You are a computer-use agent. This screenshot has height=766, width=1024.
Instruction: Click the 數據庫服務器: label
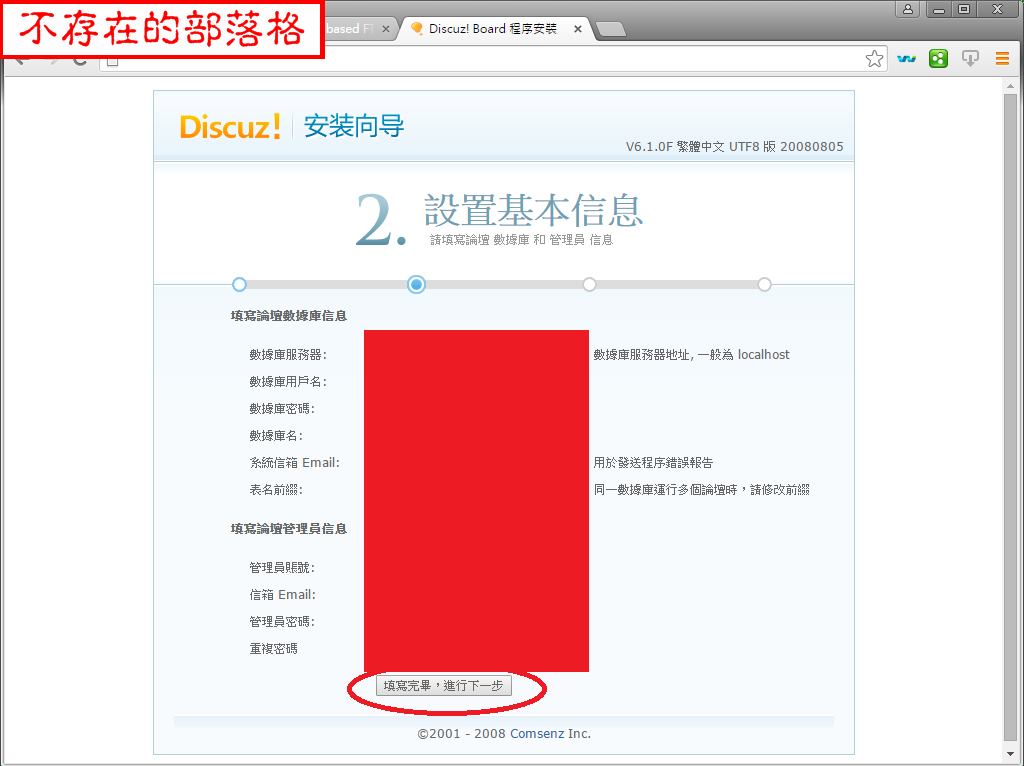[x=288, y=355]
